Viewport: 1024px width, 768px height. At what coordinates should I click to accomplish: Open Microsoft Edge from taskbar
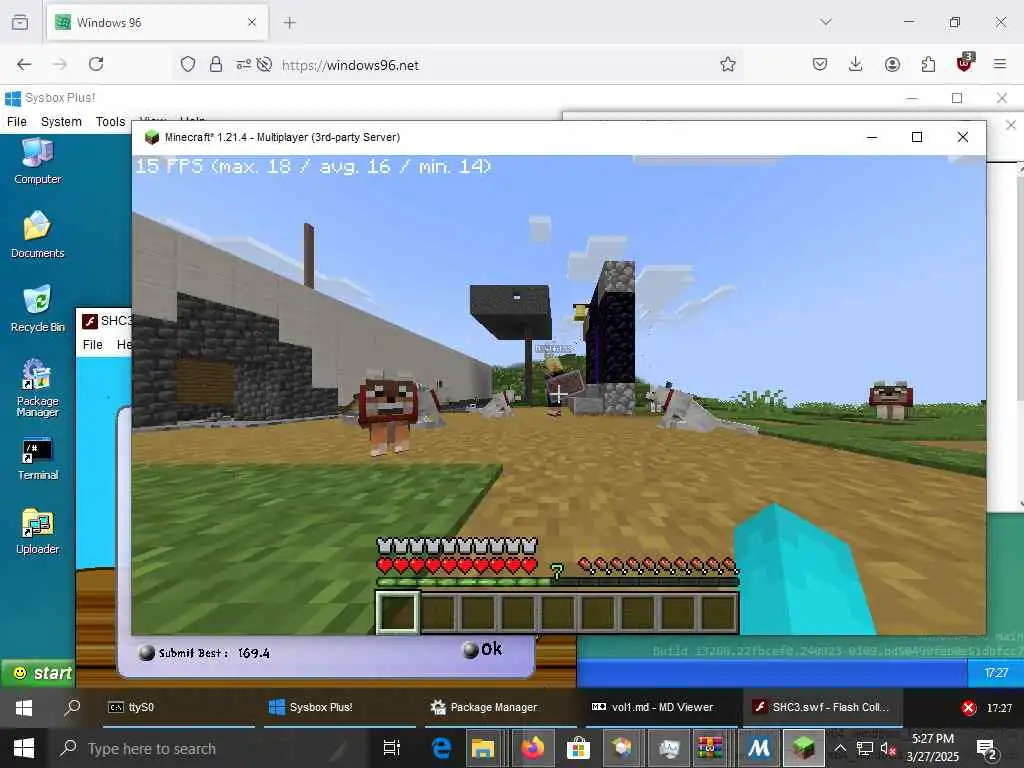coord(441,748)
